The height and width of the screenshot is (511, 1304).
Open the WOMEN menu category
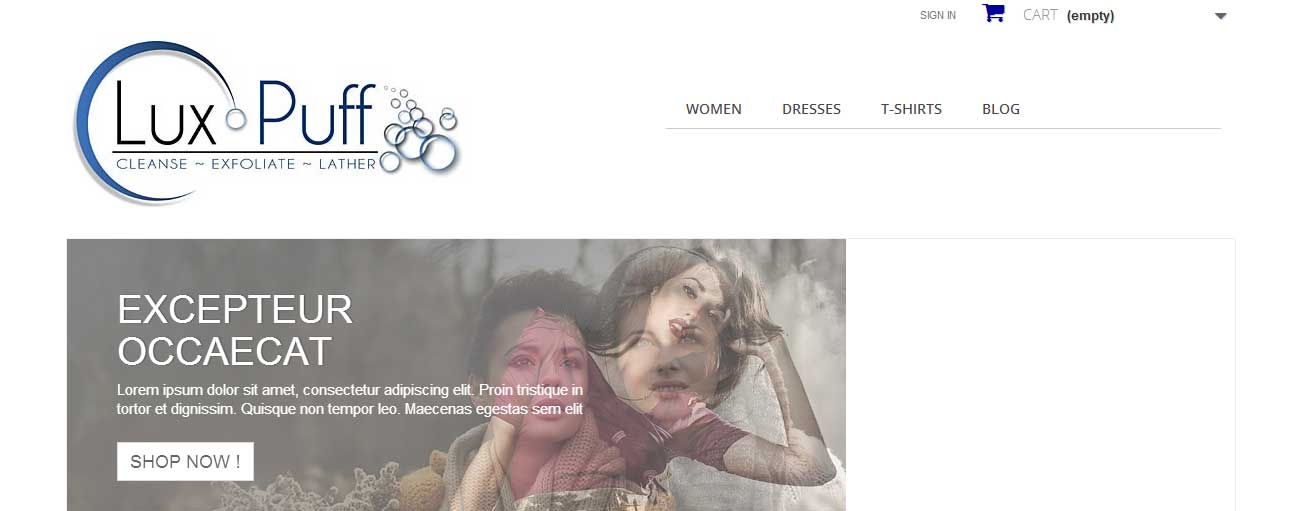[x=714, y=109]
